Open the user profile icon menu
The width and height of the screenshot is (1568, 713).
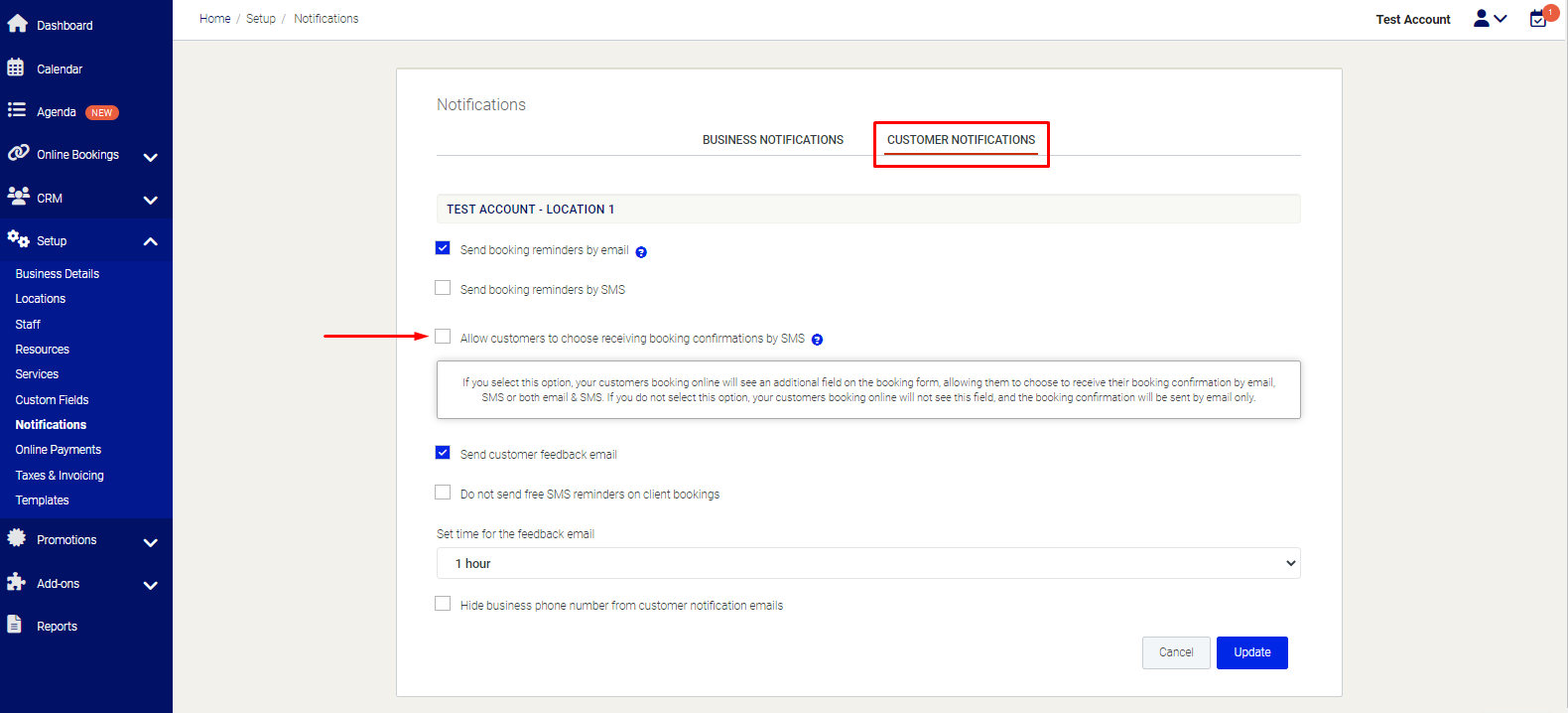pyautogui.click(x=1490, y=19)
